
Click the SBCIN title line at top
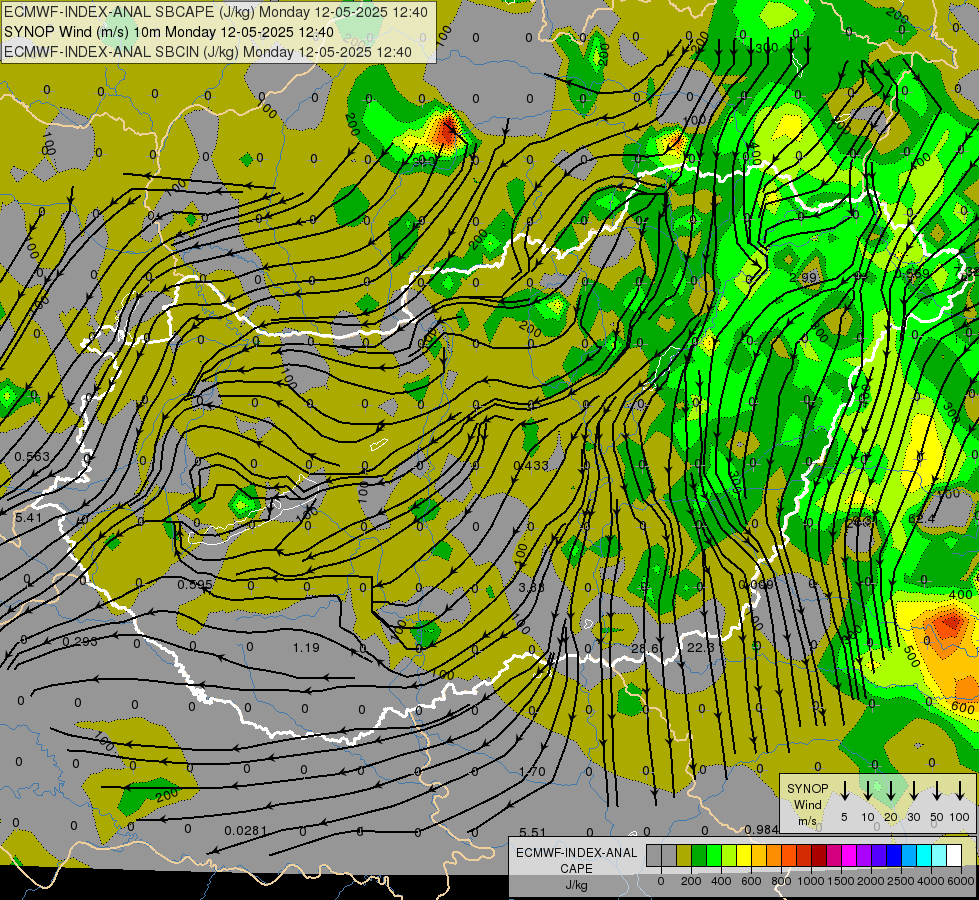point(208,52)
